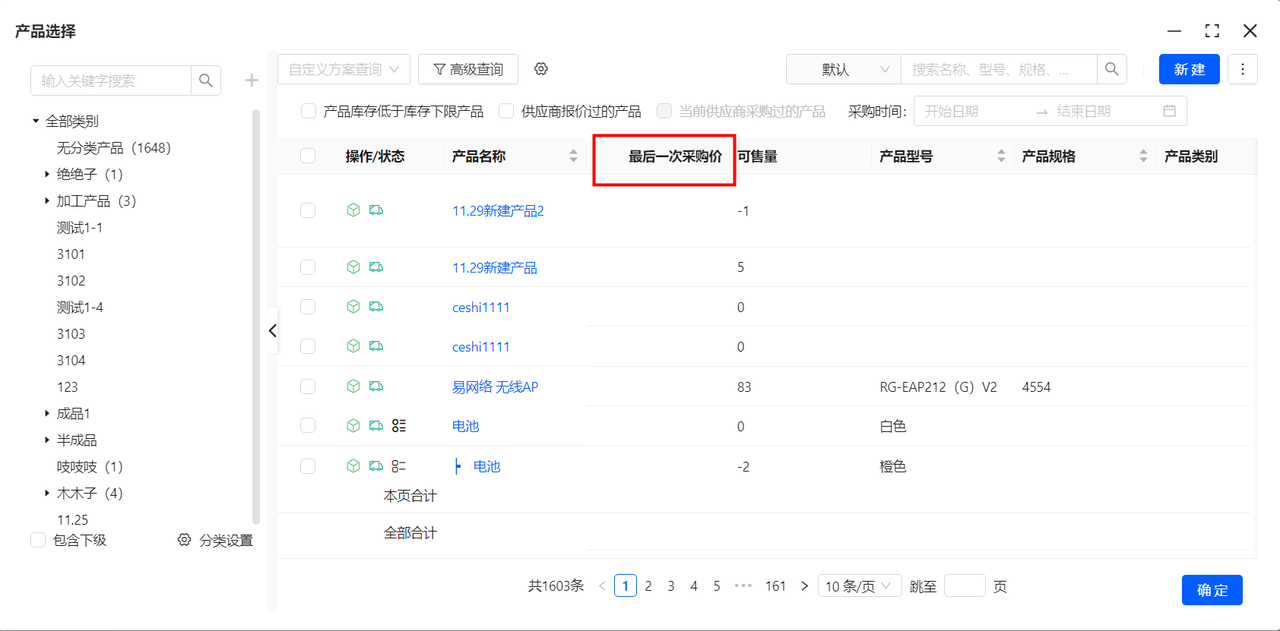
Task: Click the cube icon in 11.29新建产品 row
Action: [x=353, y=267]
